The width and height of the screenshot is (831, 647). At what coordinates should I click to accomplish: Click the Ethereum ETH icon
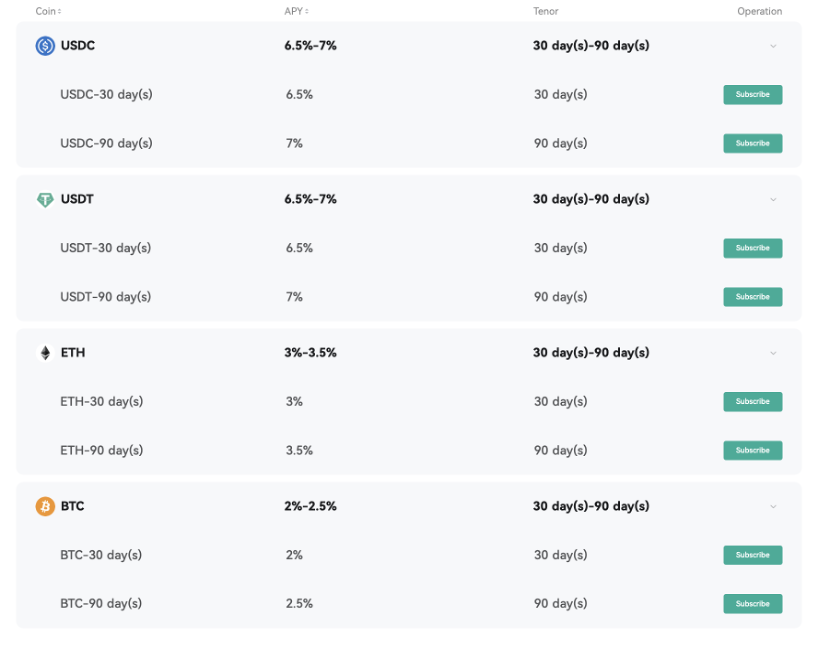pos(44,352)
